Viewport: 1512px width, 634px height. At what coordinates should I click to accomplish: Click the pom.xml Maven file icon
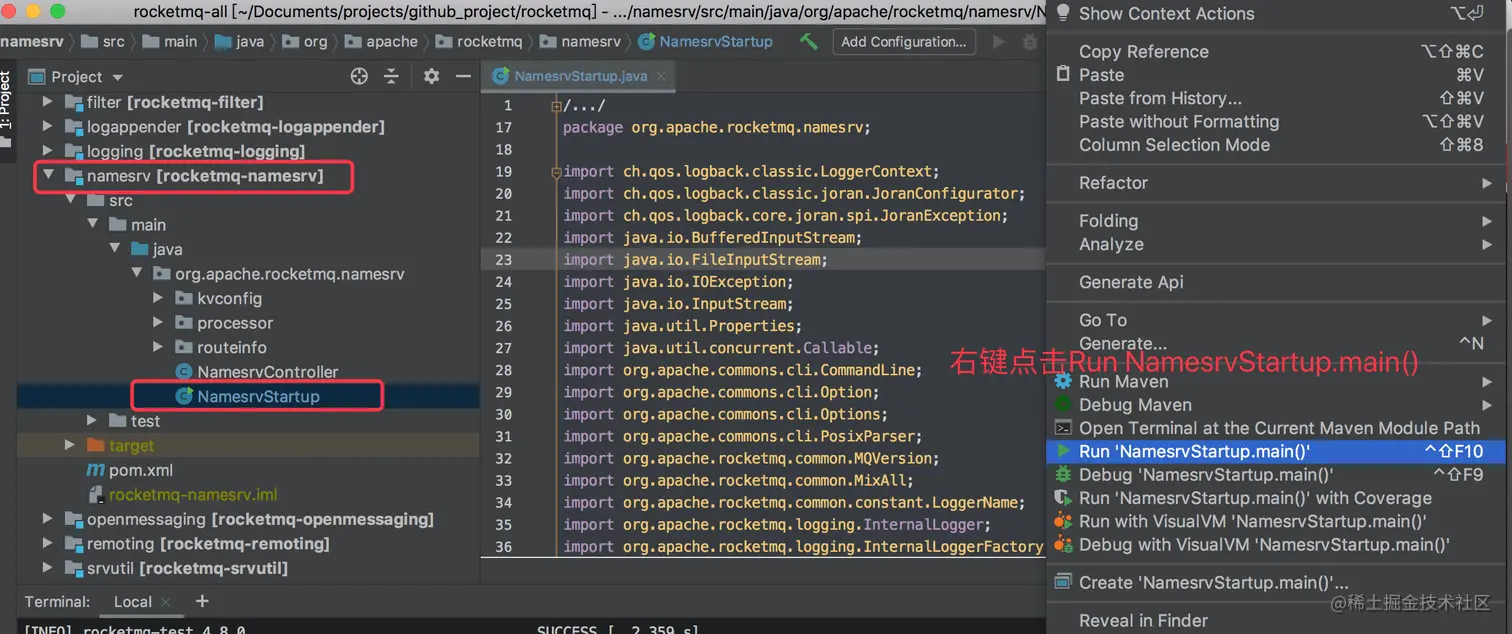click(x=95, y=470)
